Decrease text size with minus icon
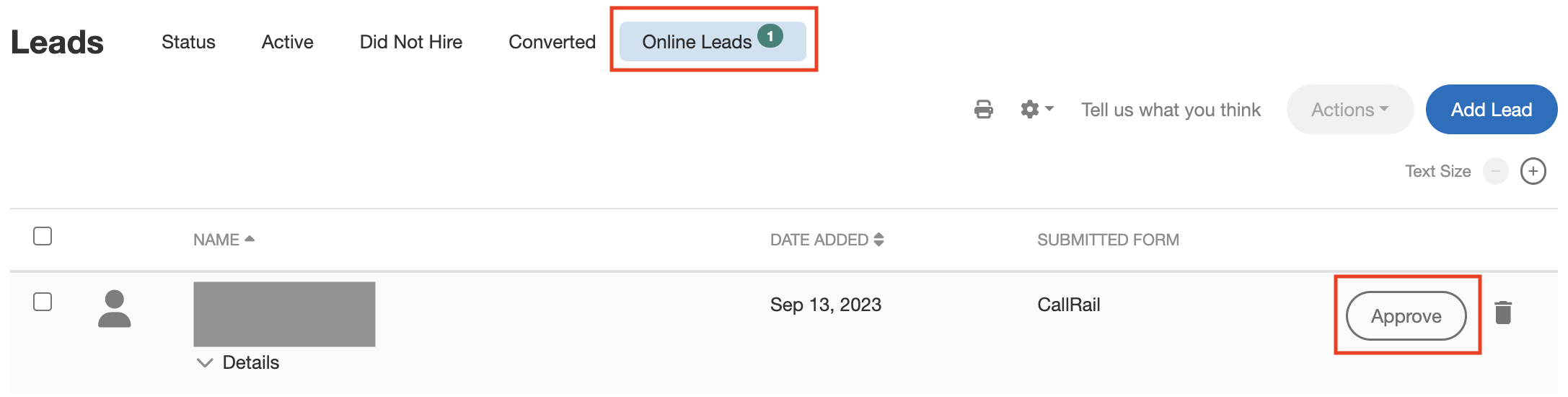1568x397 pixels. (x=1495, y=172)
